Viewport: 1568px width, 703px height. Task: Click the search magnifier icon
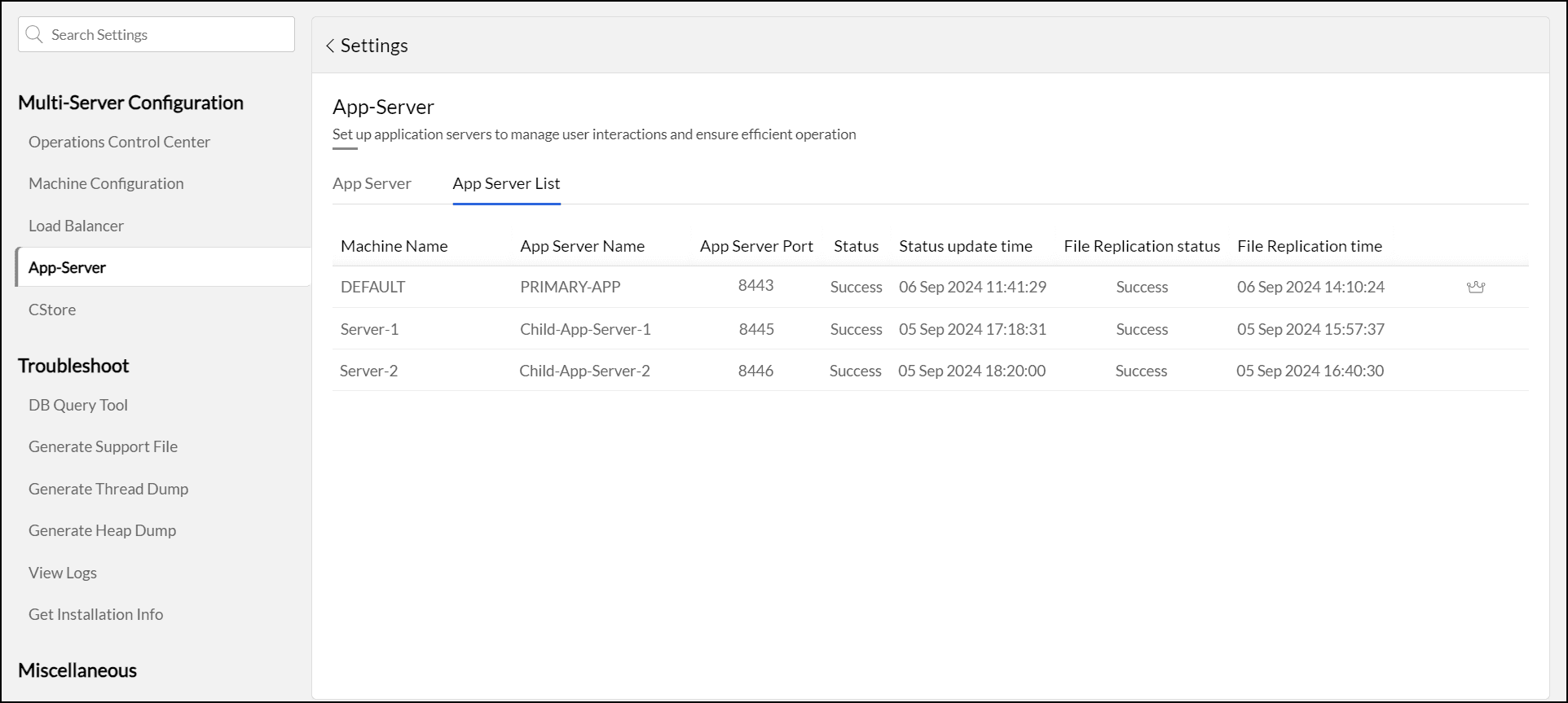point(34,34)
